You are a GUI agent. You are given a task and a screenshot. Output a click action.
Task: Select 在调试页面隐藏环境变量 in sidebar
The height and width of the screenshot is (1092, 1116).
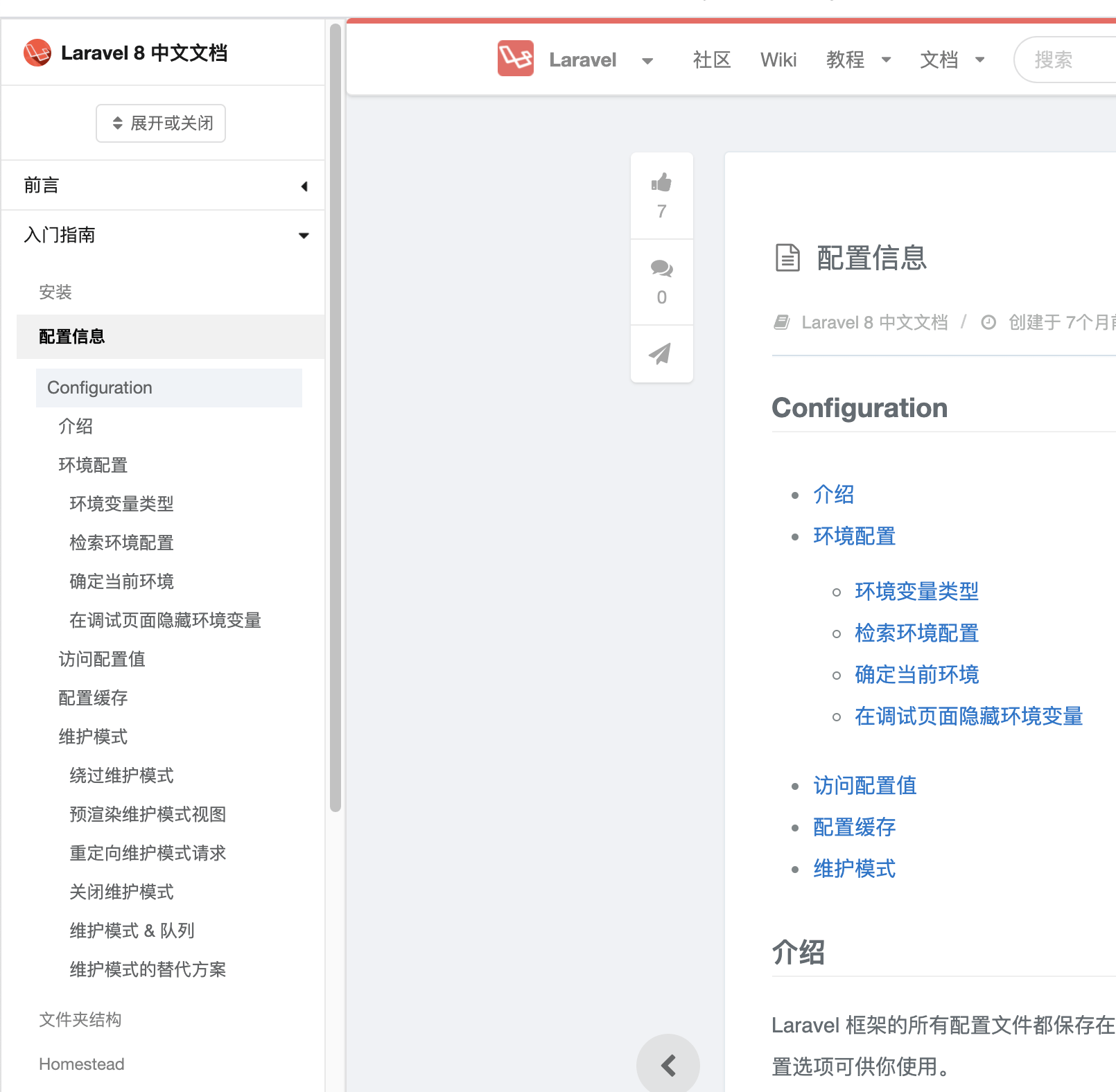(x=165, y=620)
